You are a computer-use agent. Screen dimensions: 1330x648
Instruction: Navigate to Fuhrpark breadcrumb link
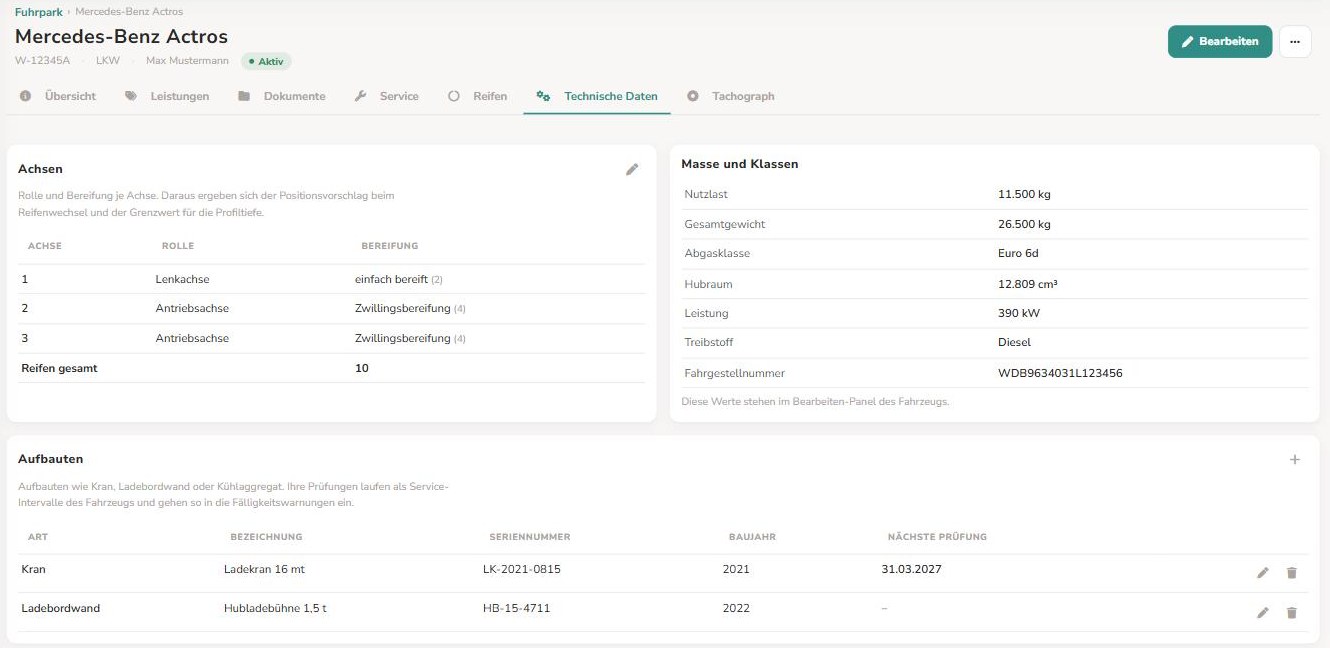pos(38,12)
